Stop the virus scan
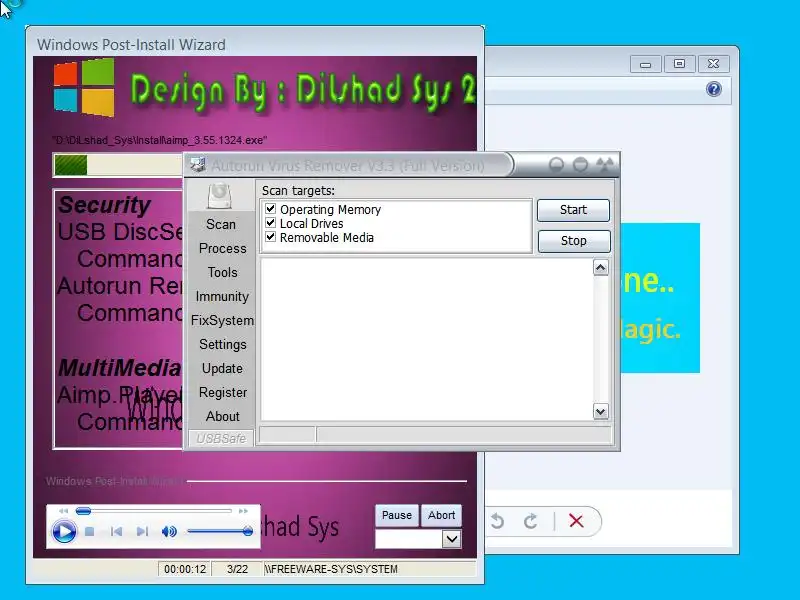 (x=573, y=241)
